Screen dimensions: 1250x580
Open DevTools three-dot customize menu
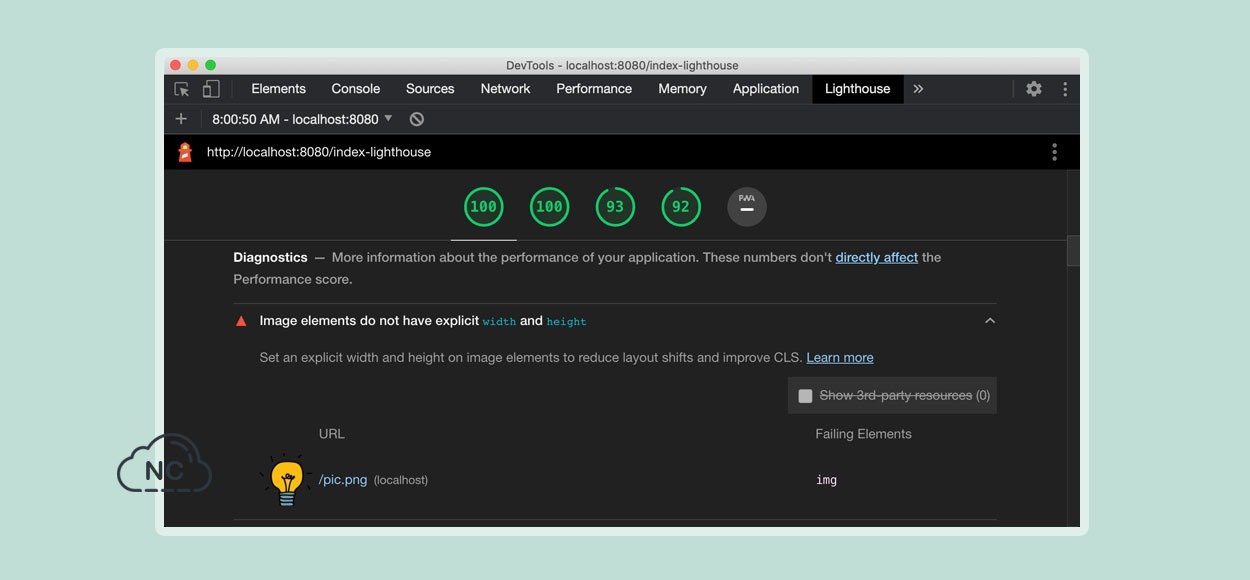[1065, 89]
